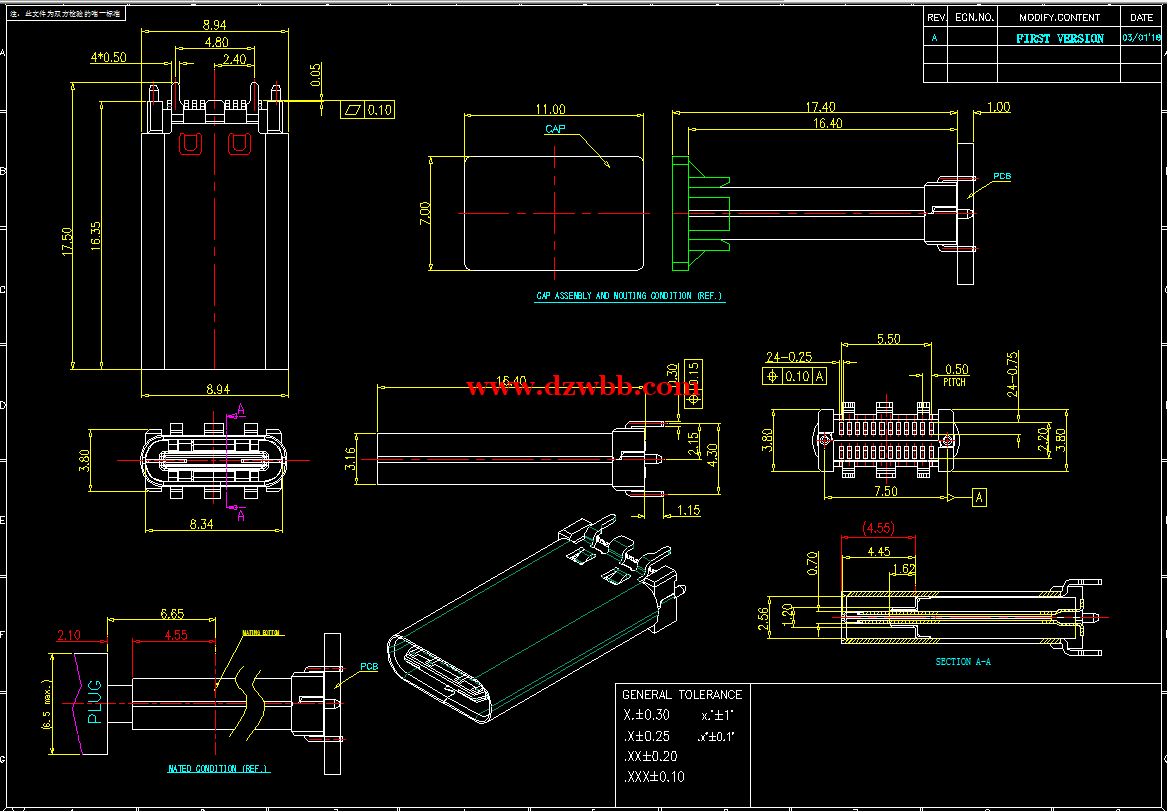Select the .X±0.25 tolerance line

pos(646,737)
